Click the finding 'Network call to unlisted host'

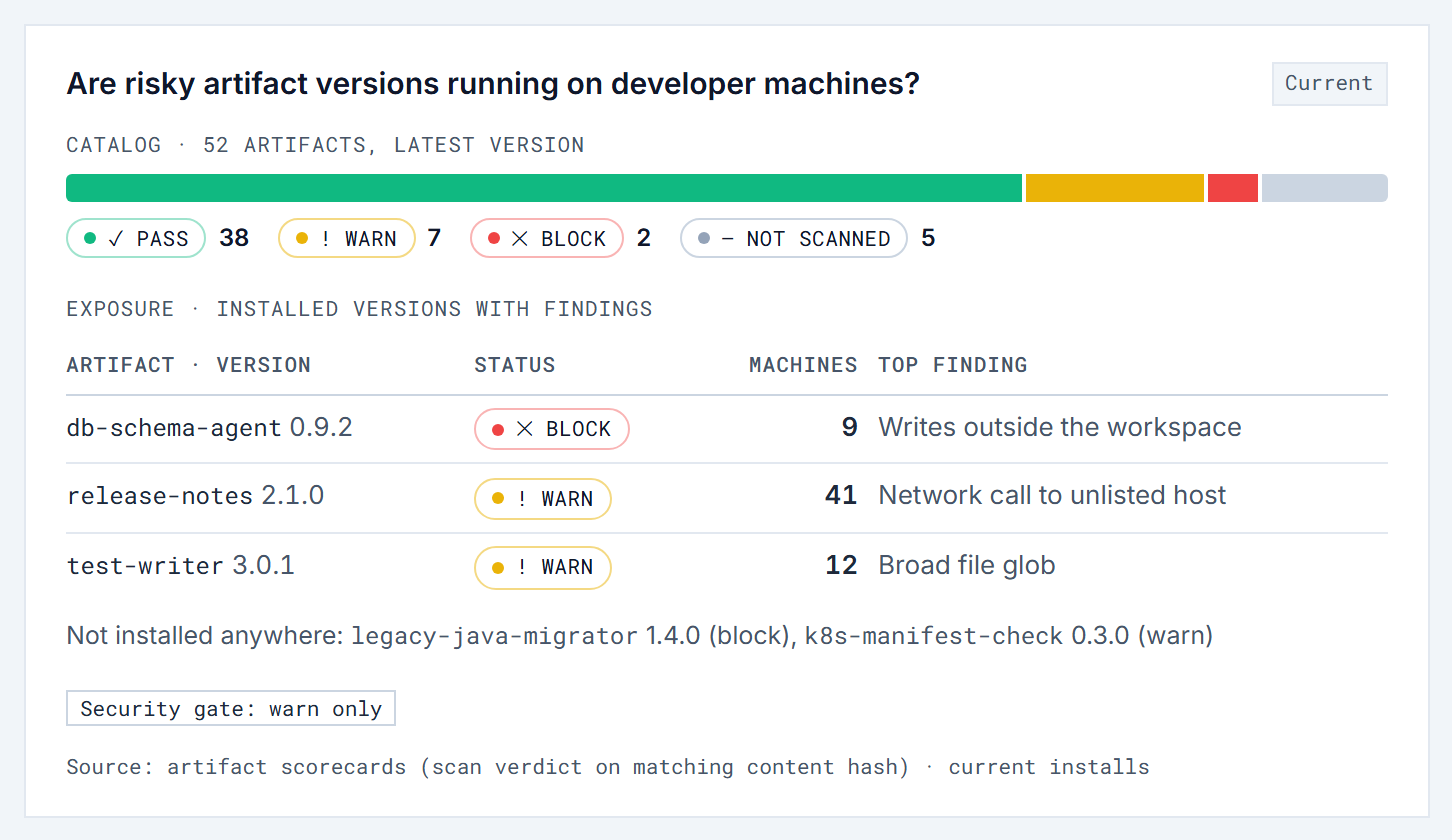tap(1052, 496)
